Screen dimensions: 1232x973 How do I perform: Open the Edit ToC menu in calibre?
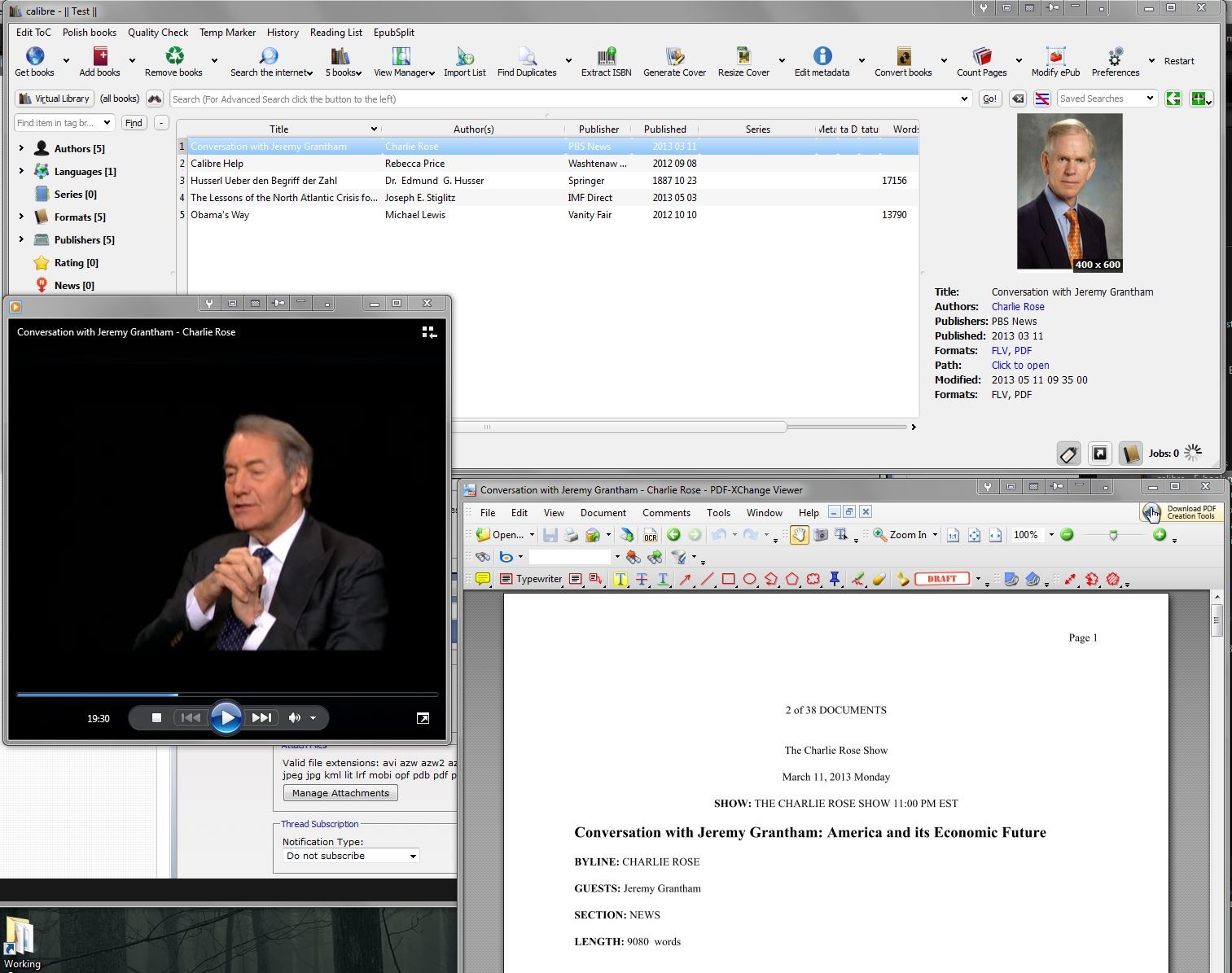click(33, 33)
